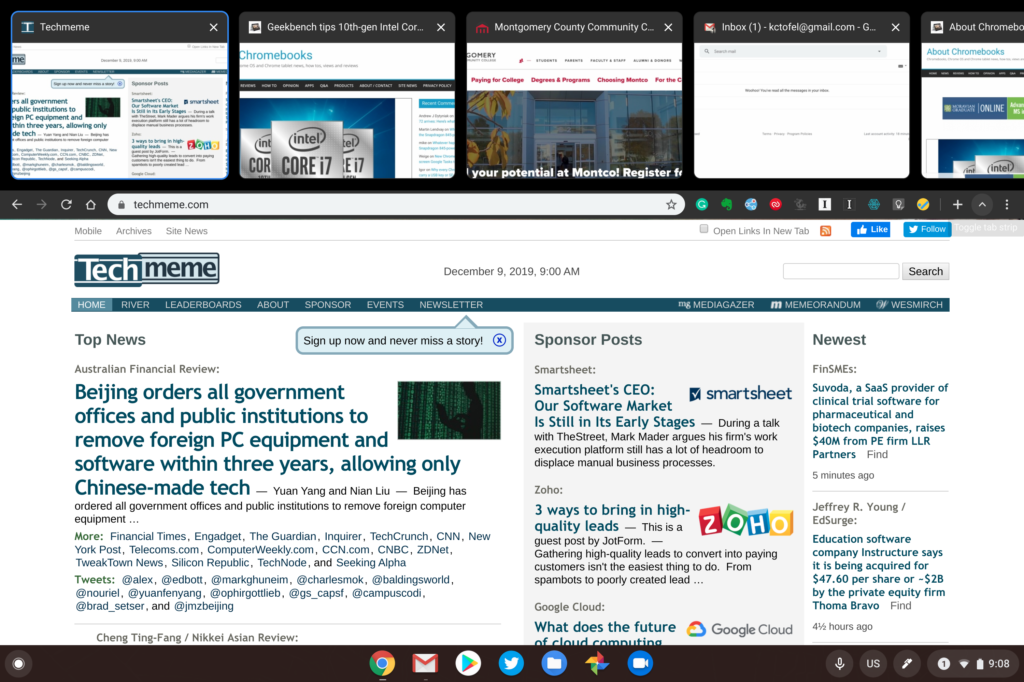Open the Mobile link
The width and height of the screenshot is (1024, 682).
click(88, 231)
